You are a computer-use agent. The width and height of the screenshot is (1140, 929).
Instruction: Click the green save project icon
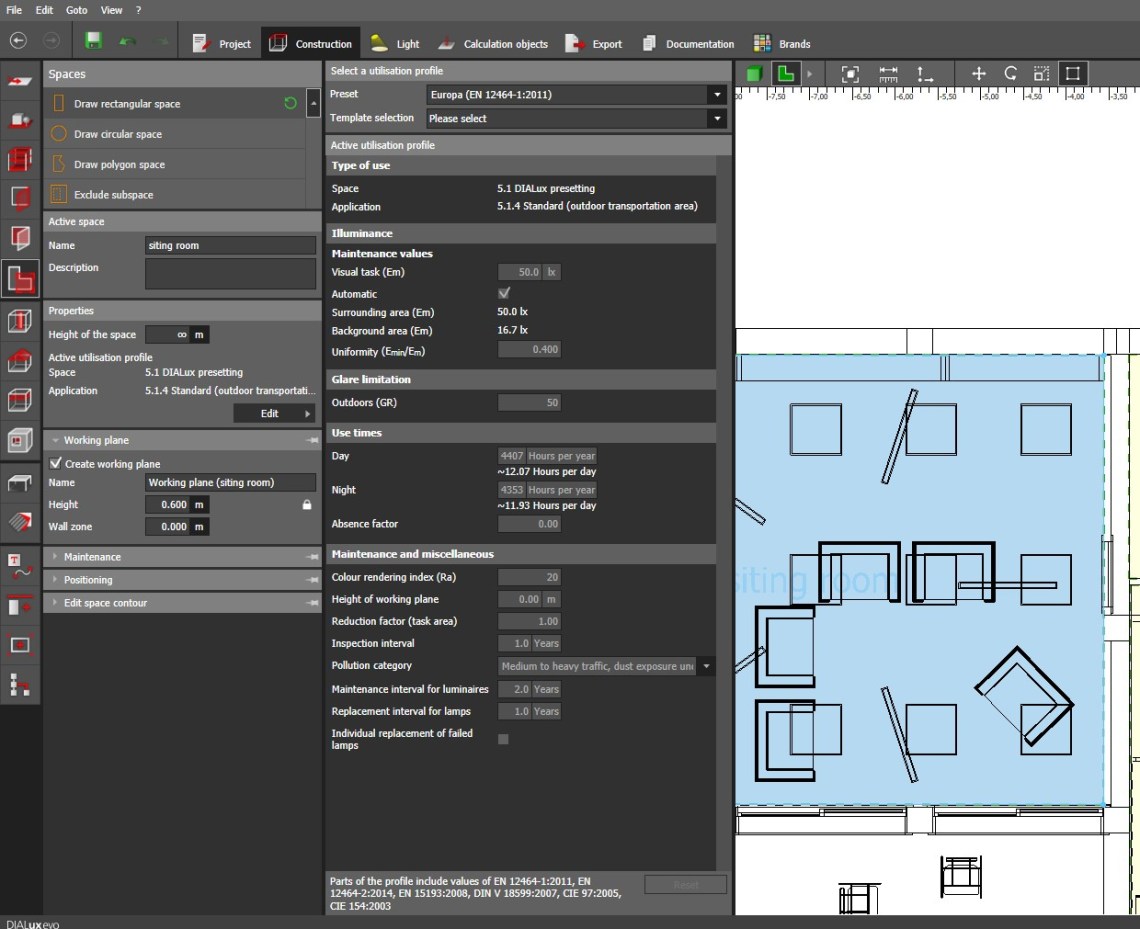93,42
